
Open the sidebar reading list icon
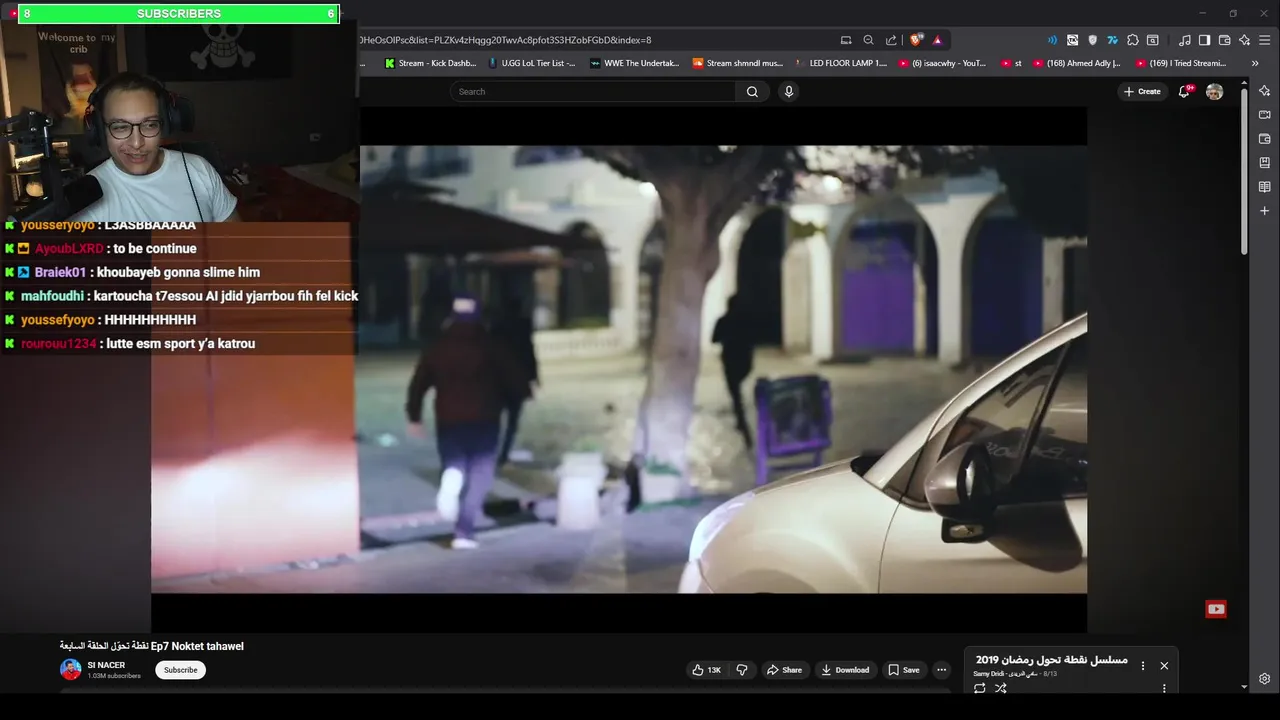tap(1265, 187)
